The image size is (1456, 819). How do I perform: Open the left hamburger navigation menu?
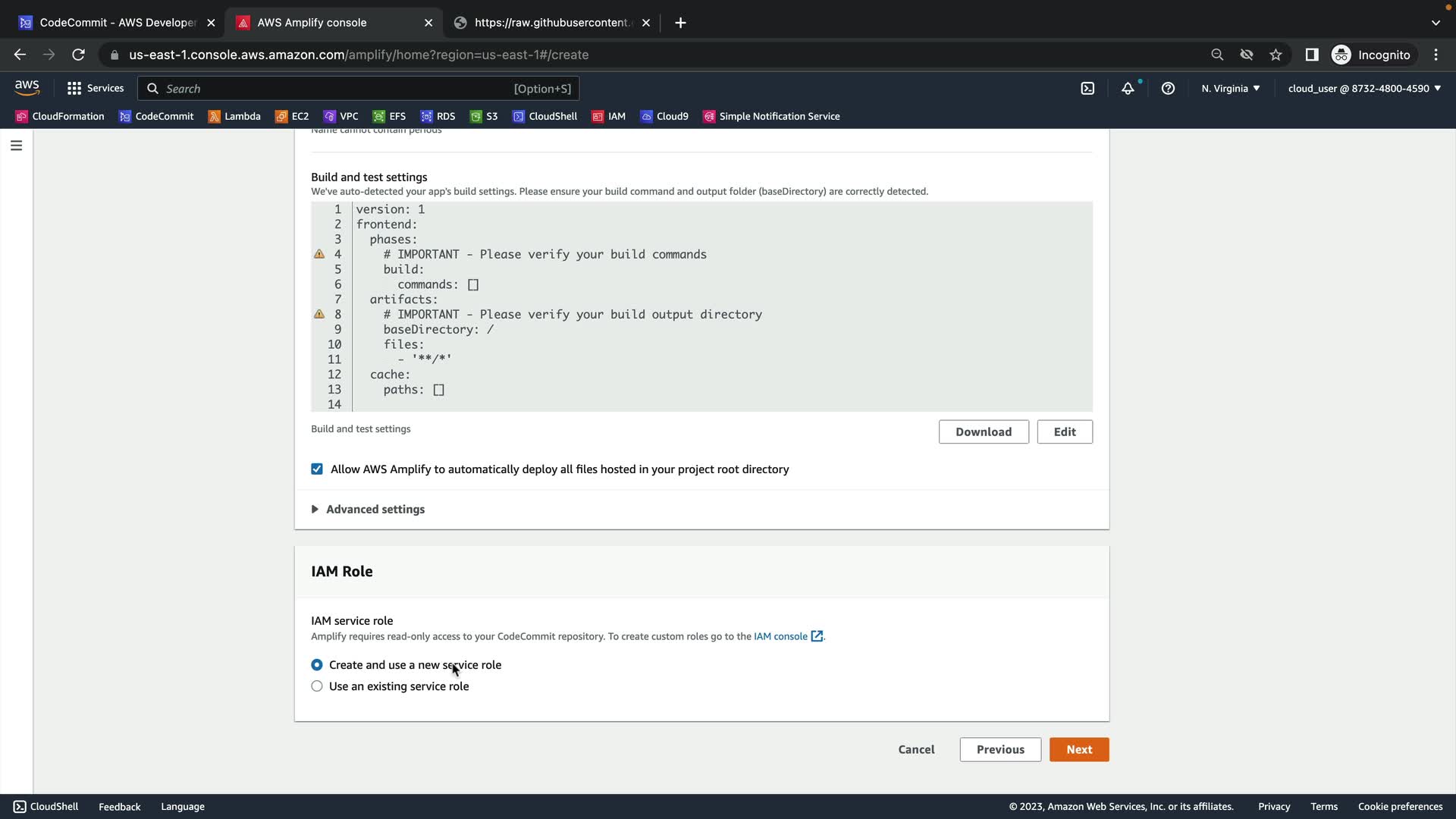click(x=16, y=146)
